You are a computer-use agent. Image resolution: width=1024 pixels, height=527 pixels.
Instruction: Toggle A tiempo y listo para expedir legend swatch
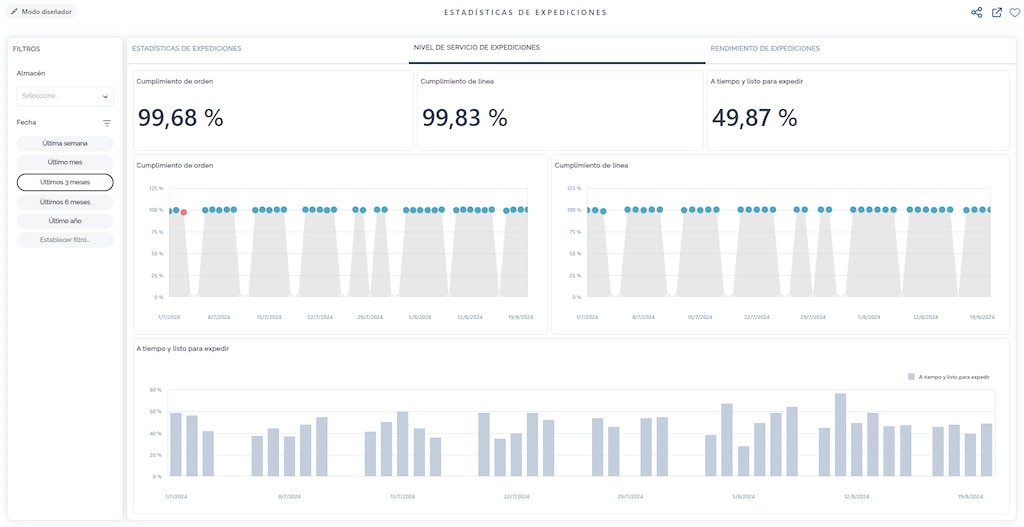point(912,377)
